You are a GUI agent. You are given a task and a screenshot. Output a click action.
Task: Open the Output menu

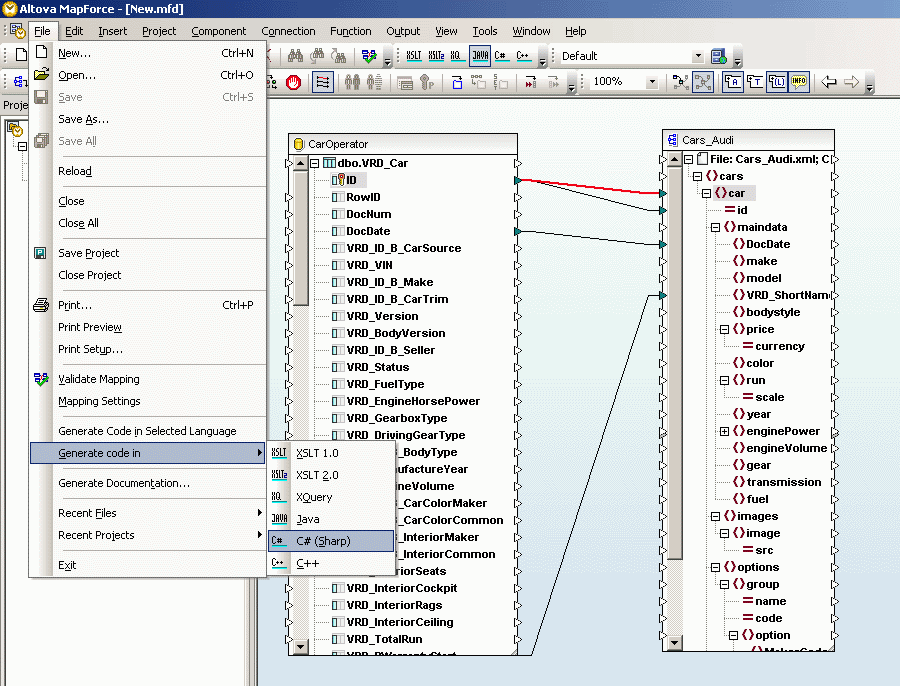[x=403, y=31]
